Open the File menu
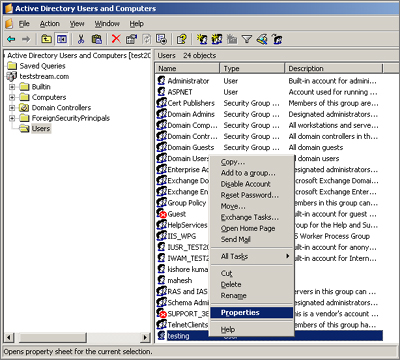This screenshot has height=360, width=400. tap(24, 24)
